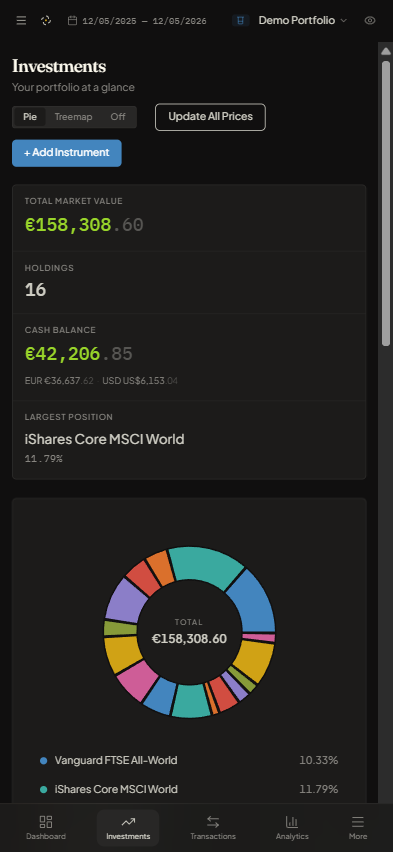Click the total market value €158,308.60 figure

(84, 225)
